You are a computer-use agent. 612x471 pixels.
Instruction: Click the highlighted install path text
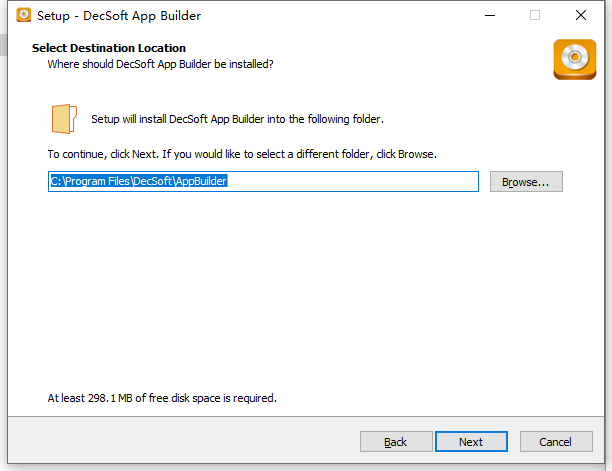click(x=139, y=181)
